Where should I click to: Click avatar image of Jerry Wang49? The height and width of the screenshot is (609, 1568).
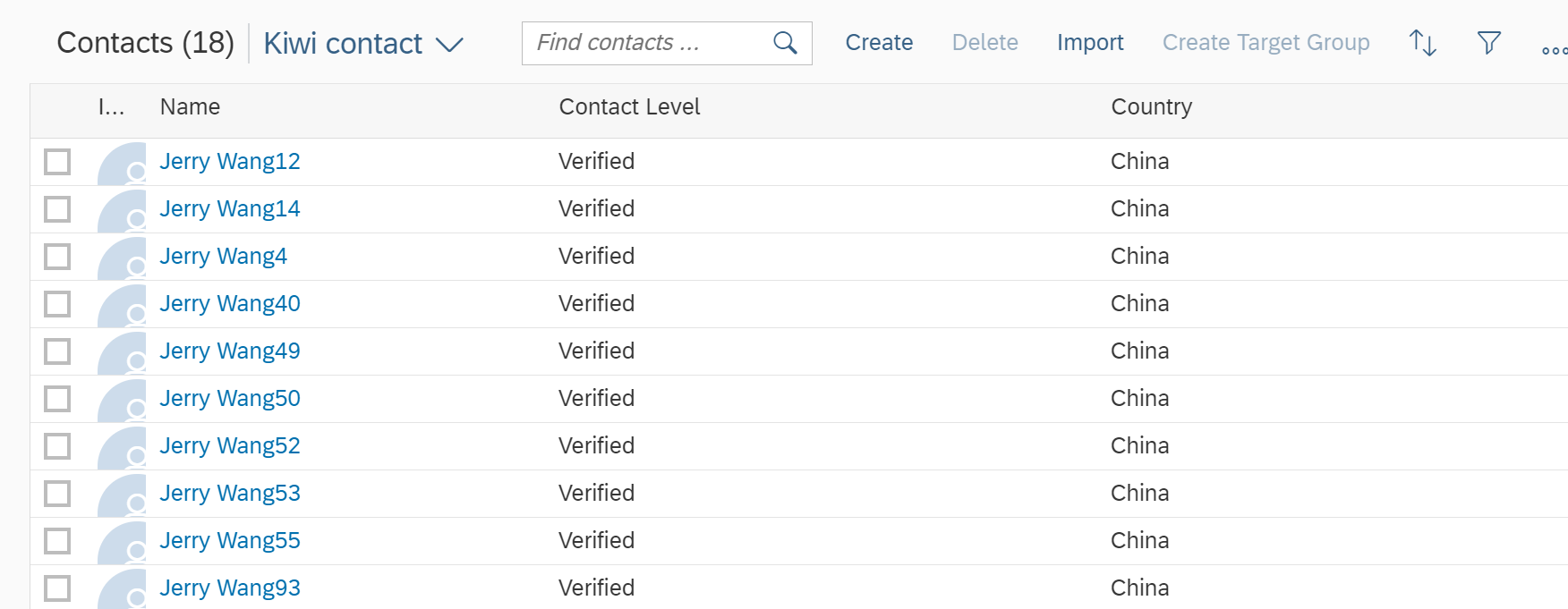point(122,352)
